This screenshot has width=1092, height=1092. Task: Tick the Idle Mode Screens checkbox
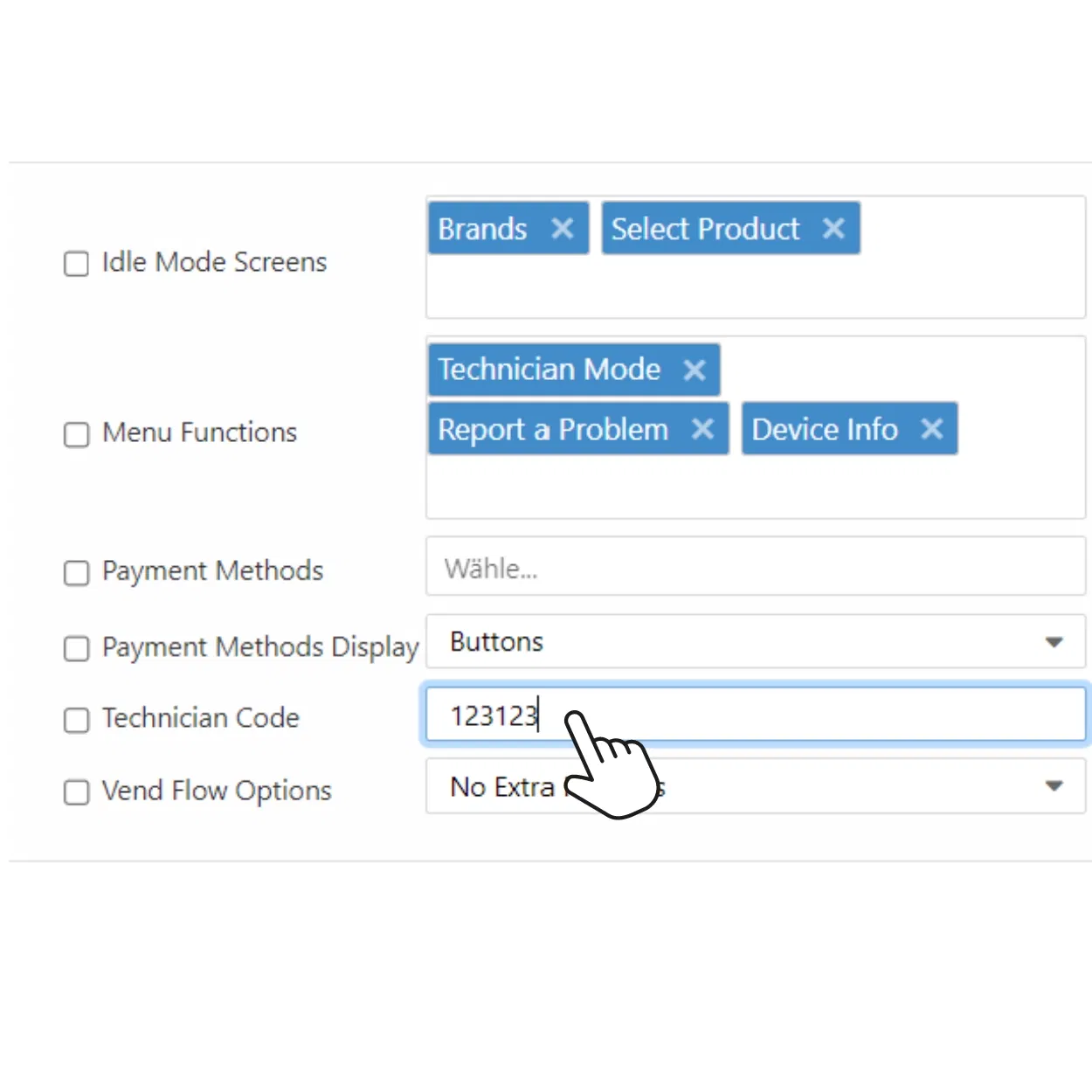click(x=77, y=264)
